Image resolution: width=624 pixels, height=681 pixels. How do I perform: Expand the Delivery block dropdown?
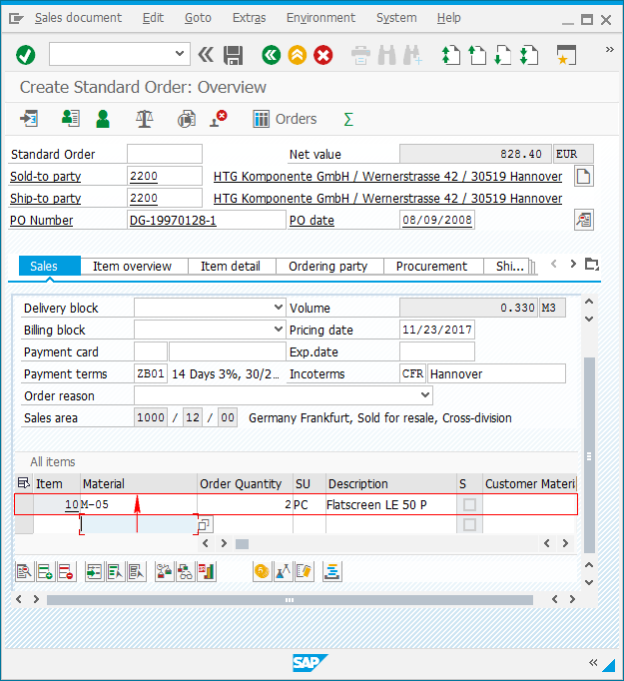[x=278, y=308]
